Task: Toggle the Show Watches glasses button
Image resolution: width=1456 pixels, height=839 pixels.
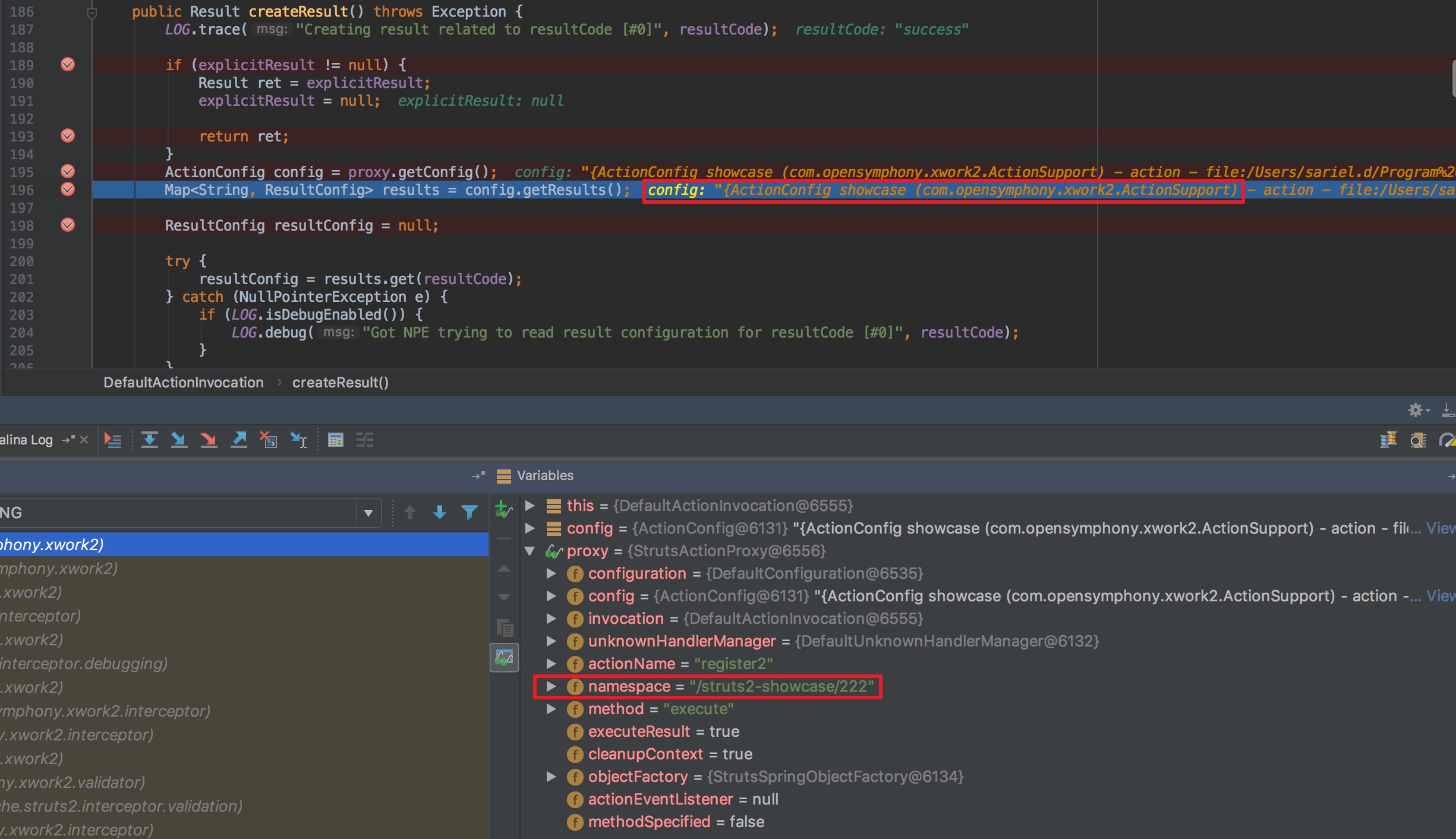Action: pyautogui.click(x=505, y=658)
